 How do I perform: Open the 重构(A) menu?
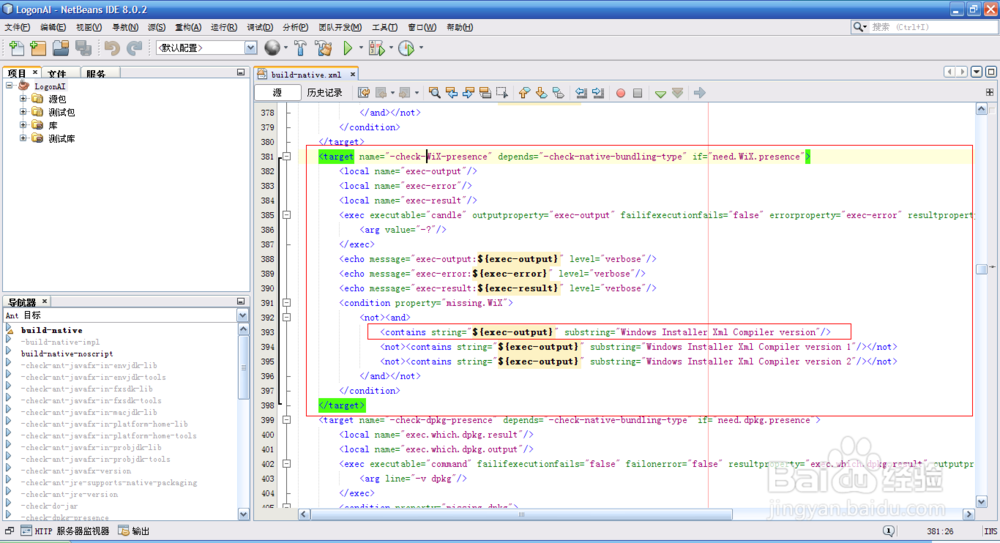tap(188, 27)
